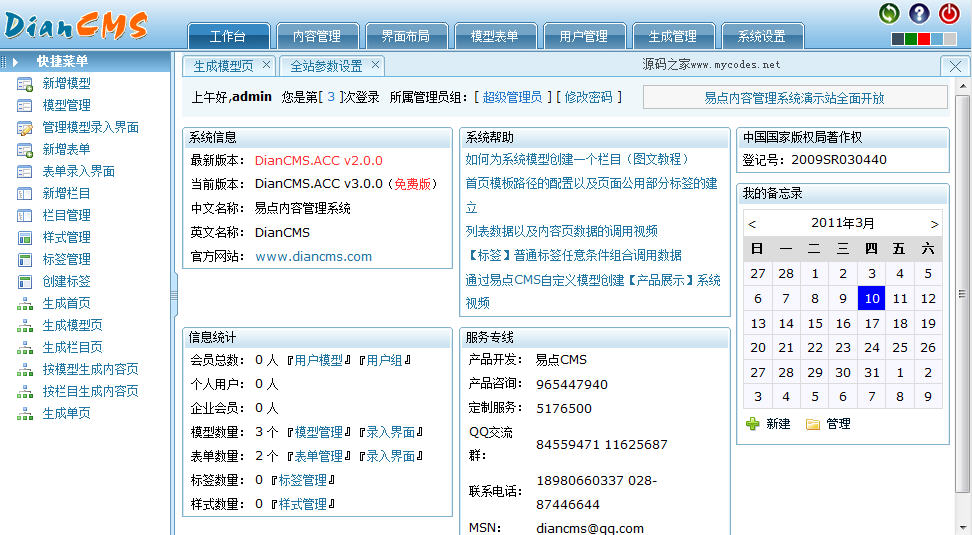Viewport: 972px width, 535px height.
Task: Click sitemap icon beside 按模型生成内容页
Action: tap(25, 369)
